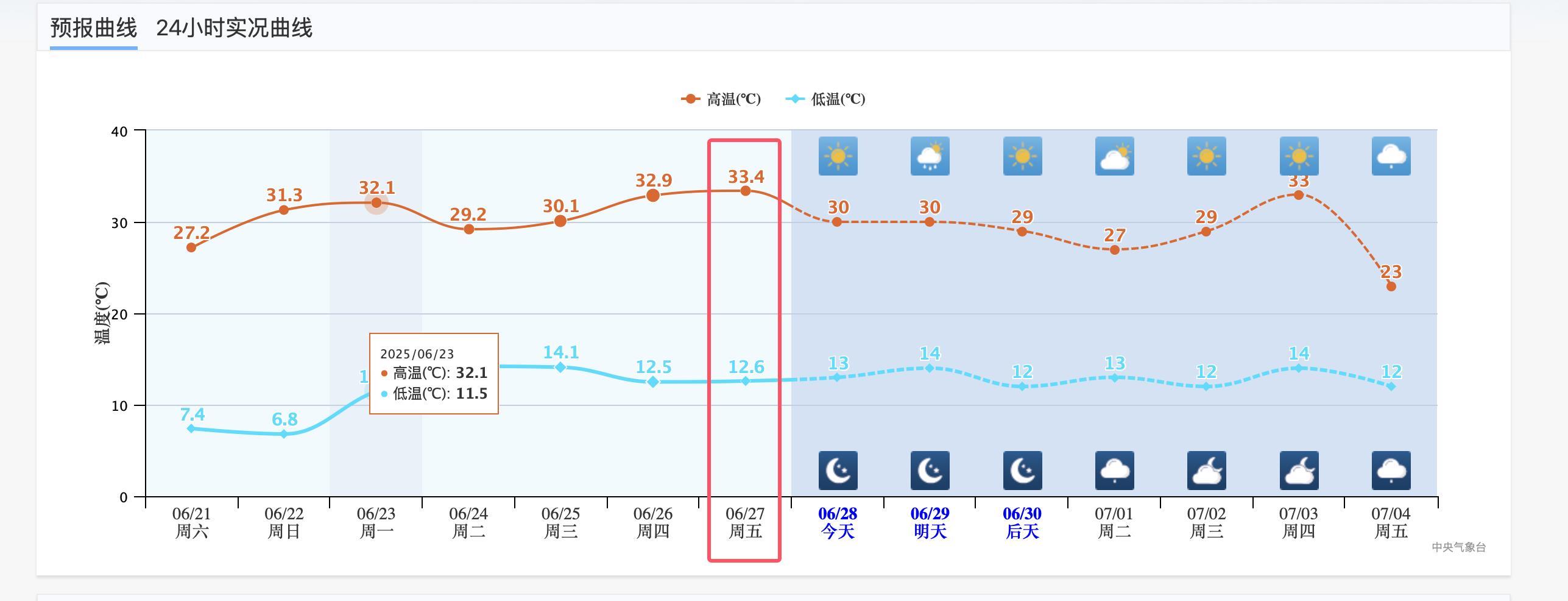Switch to the 预报曲线 tab
1568x601 pixels.
coord(94,28)
